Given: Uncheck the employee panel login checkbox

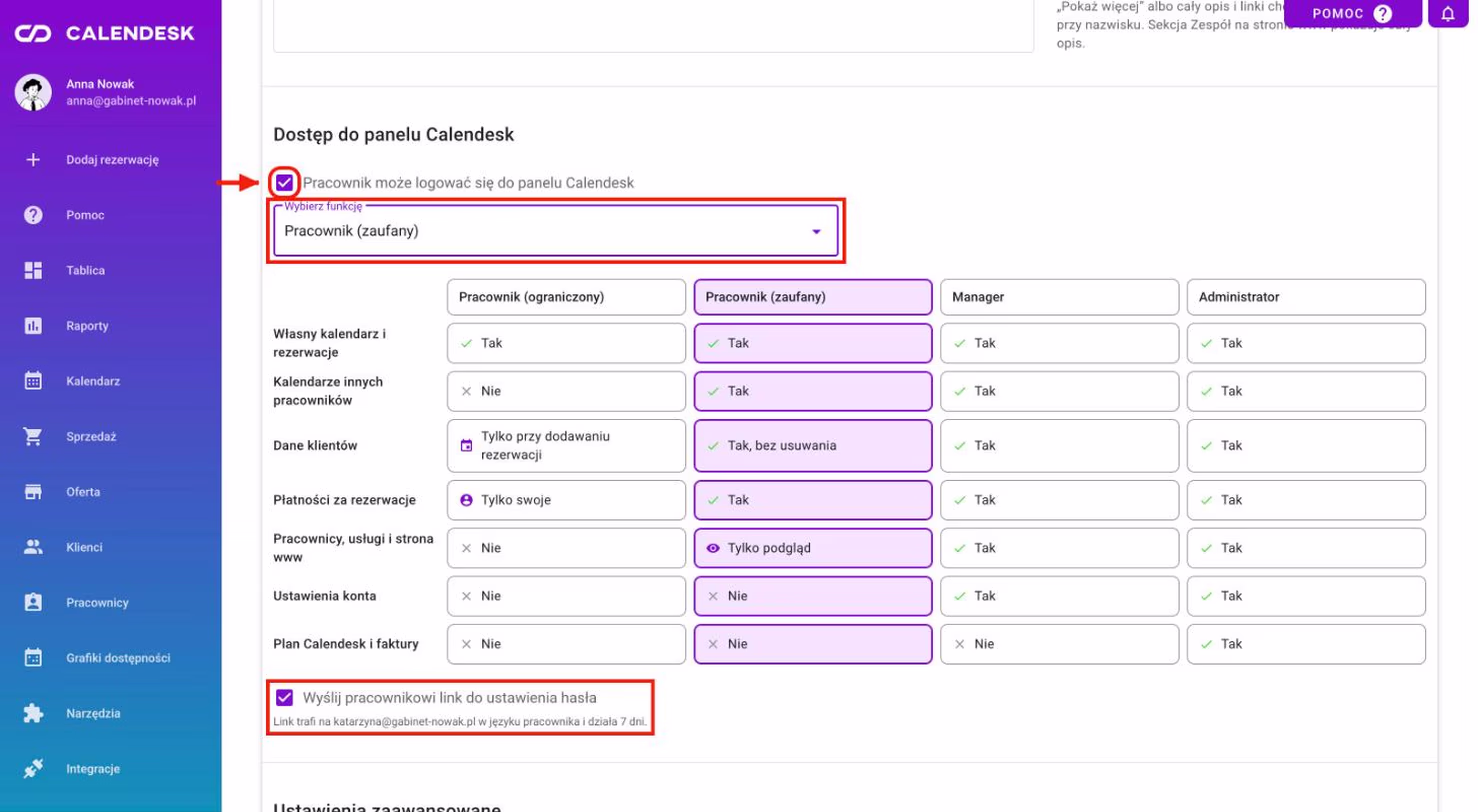Looking at the screenshot, I should (x=285, y=183).
